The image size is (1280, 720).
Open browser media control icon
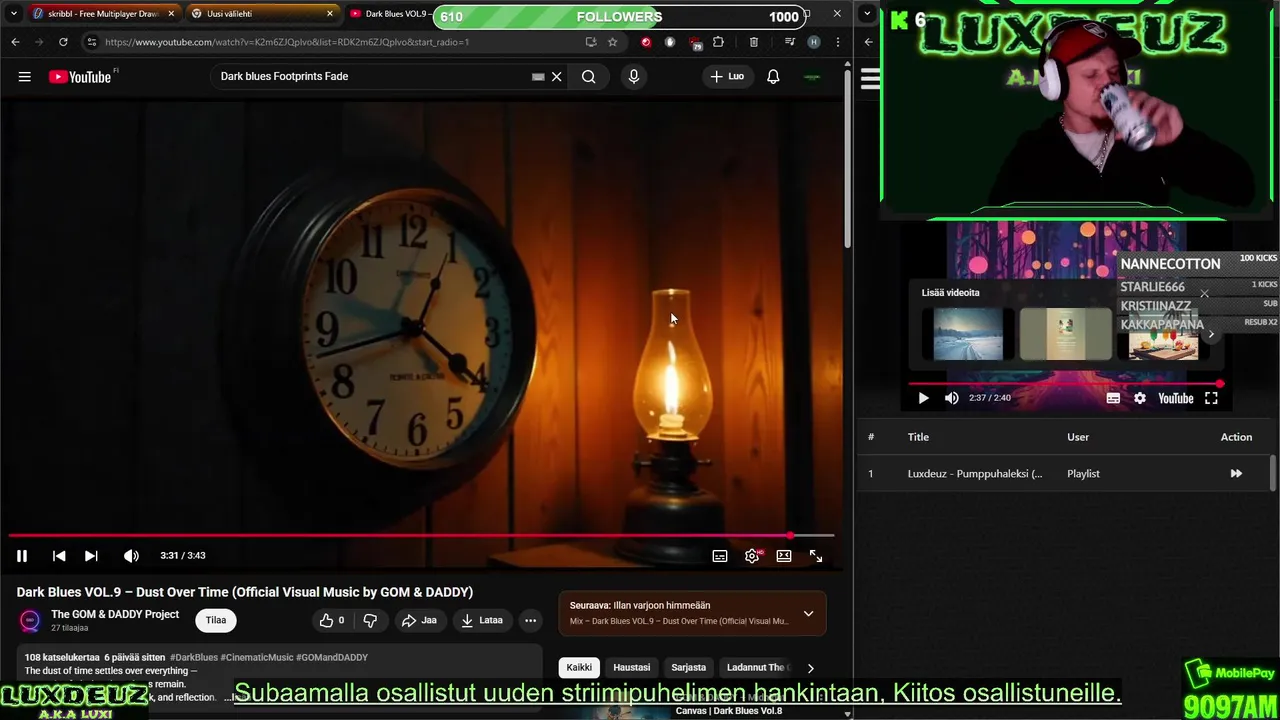coord(790,42)
